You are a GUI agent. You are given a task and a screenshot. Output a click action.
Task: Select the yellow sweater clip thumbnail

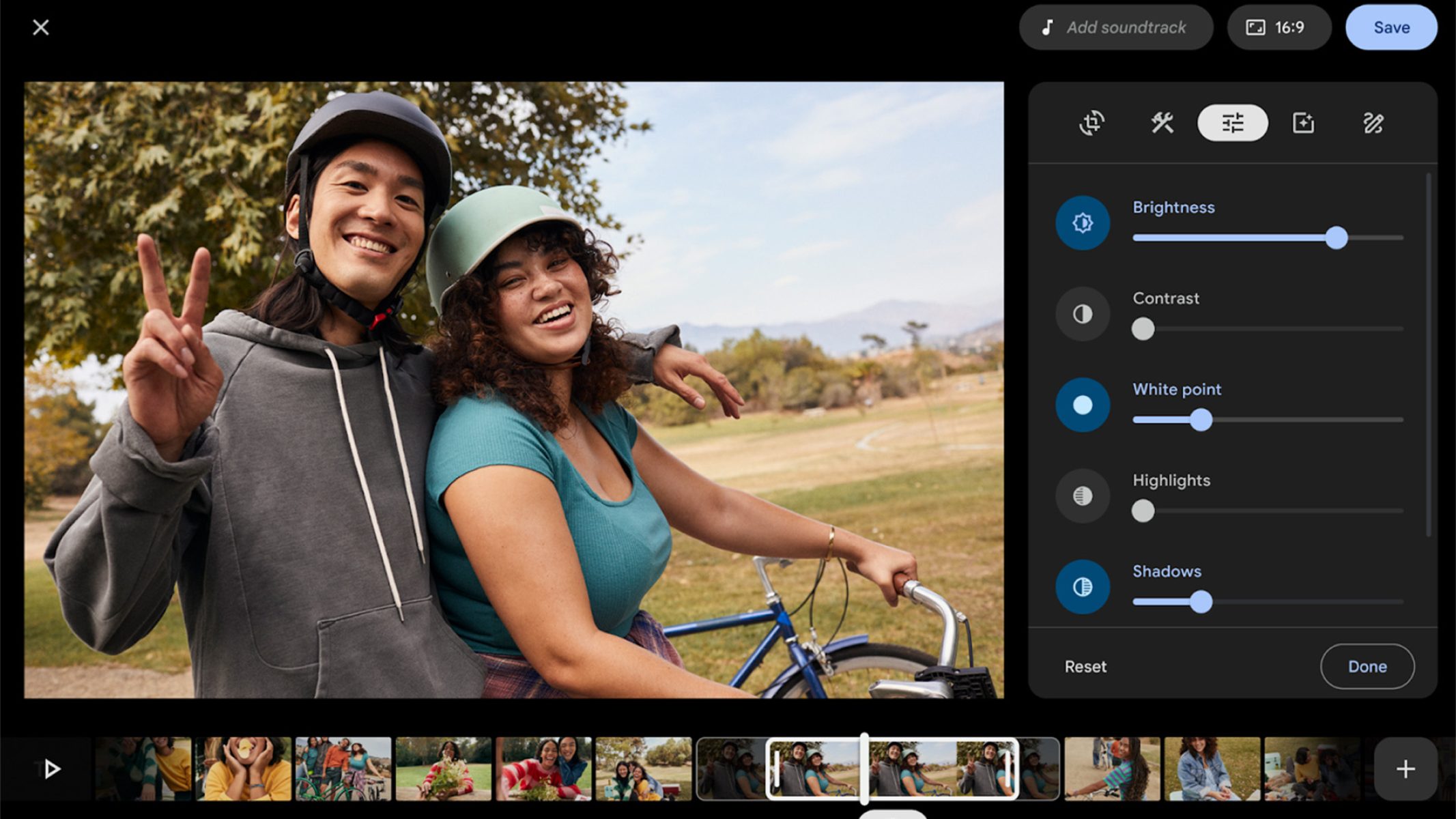[243, 768]
